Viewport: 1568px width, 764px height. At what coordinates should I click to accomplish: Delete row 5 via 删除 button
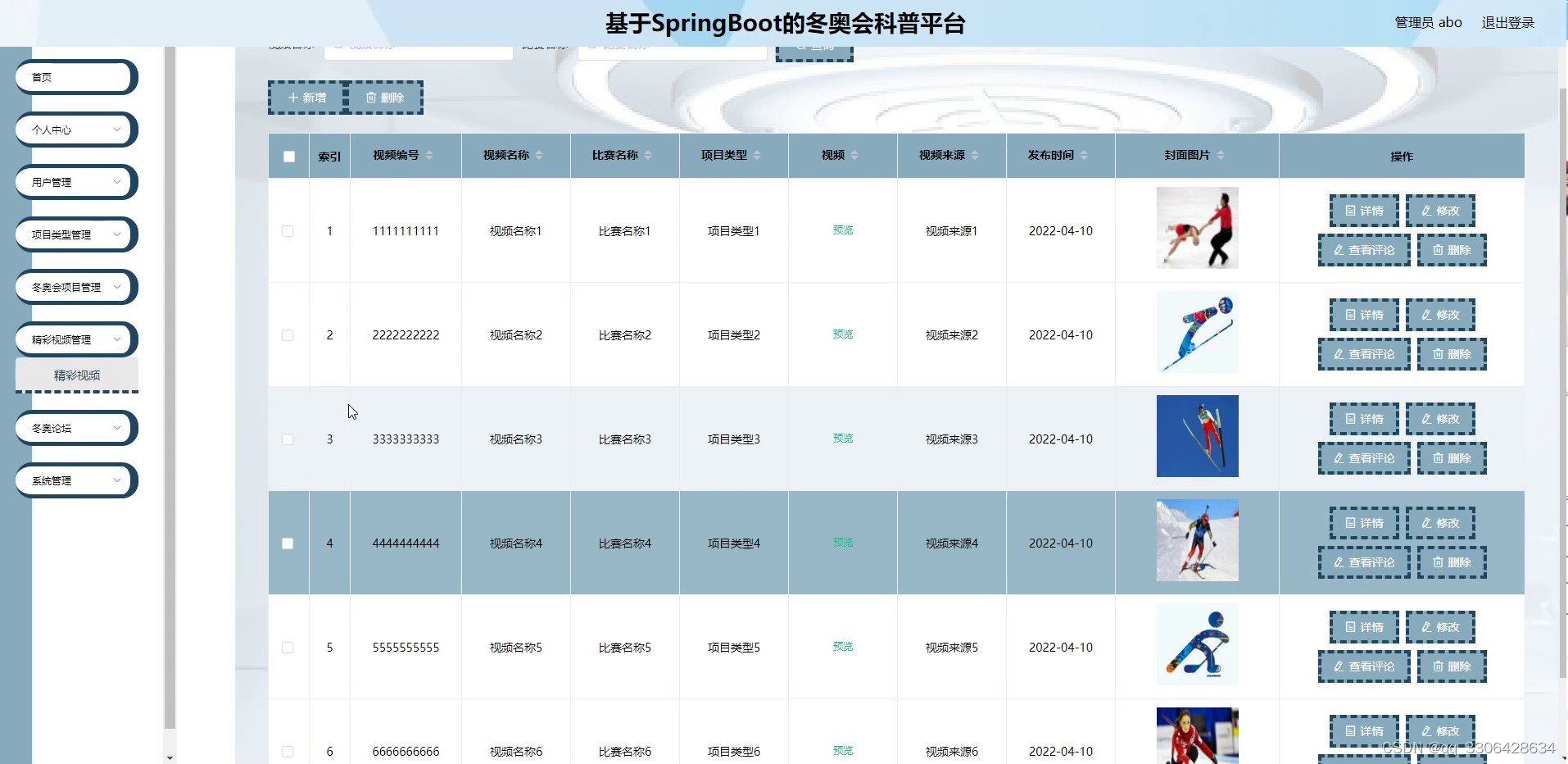(x=1452, y=666)
